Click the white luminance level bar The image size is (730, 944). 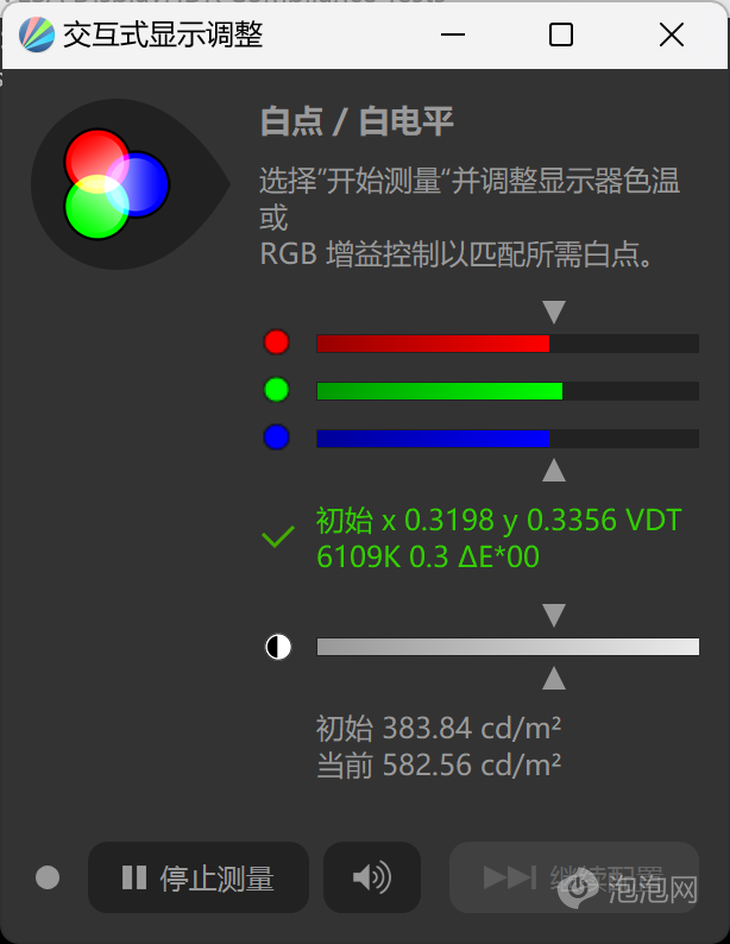507,647
